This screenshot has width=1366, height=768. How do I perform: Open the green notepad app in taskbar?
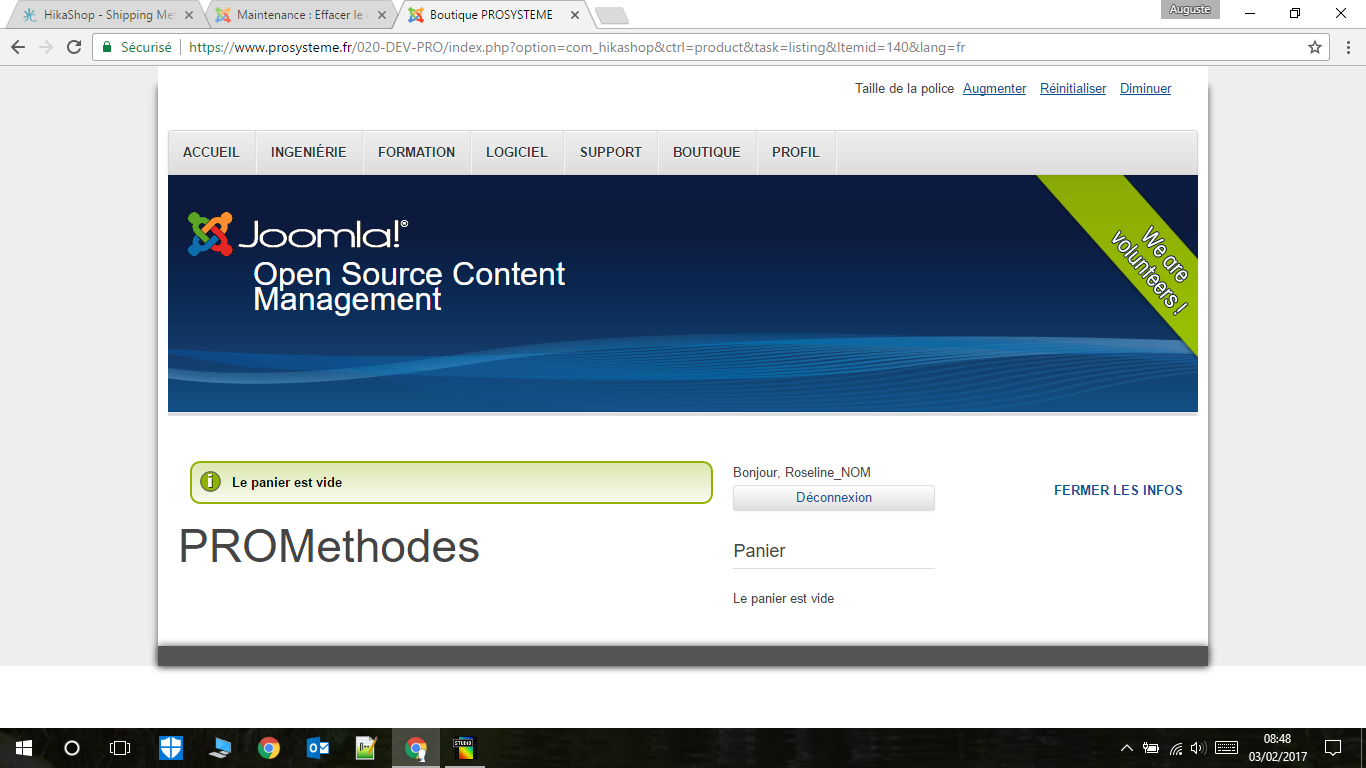[366, 747]
